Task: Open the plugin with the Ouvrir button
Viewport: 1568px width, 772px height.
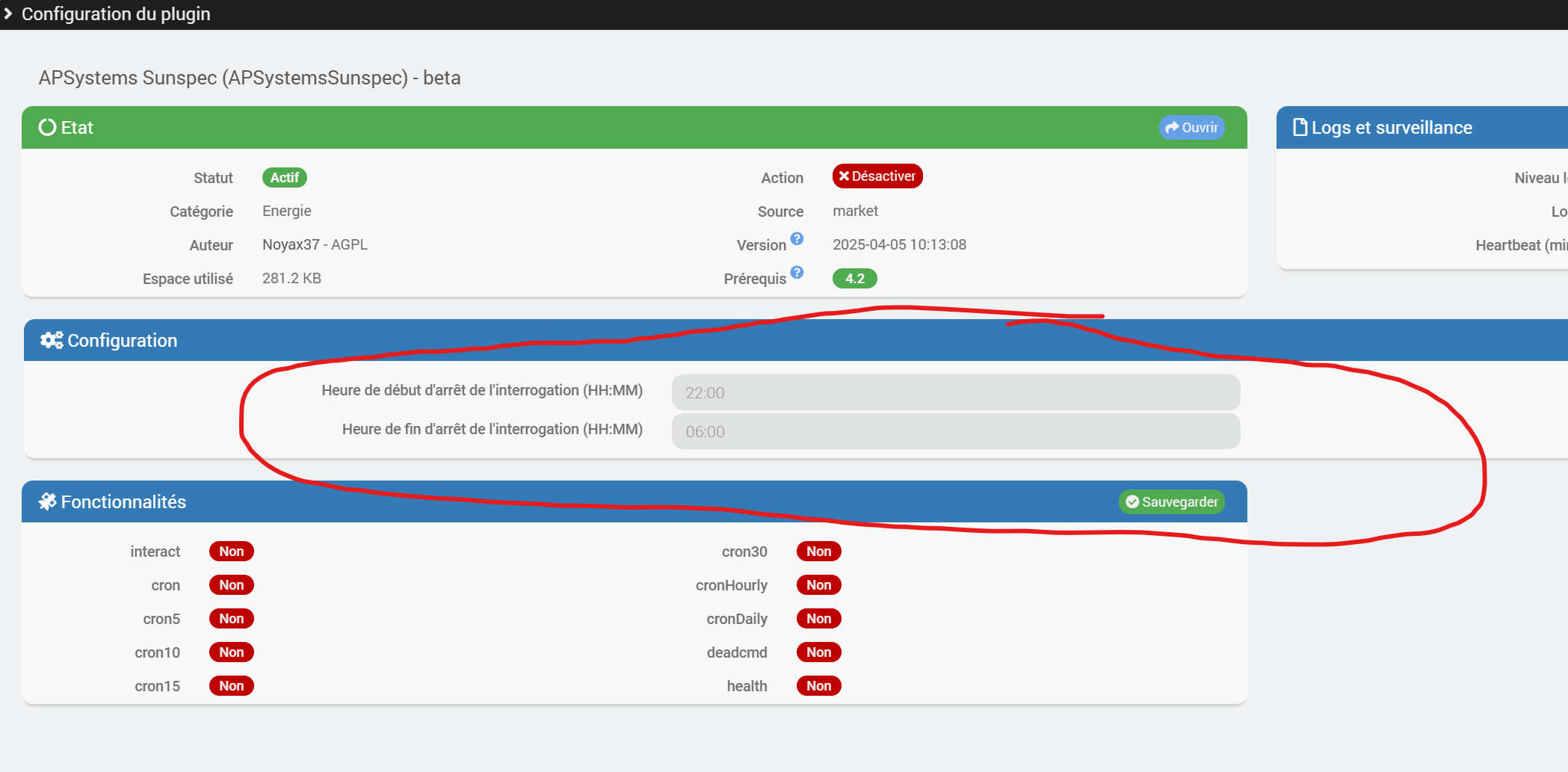Action: (x=1191, y=127)
